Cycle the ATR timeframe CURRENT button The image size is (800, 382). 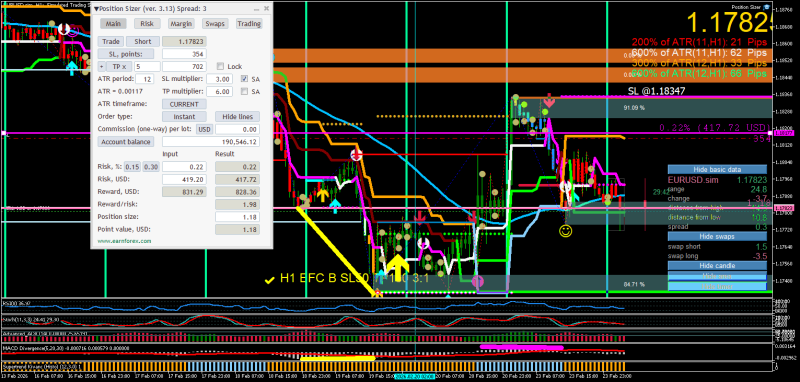tap(184, 104)
